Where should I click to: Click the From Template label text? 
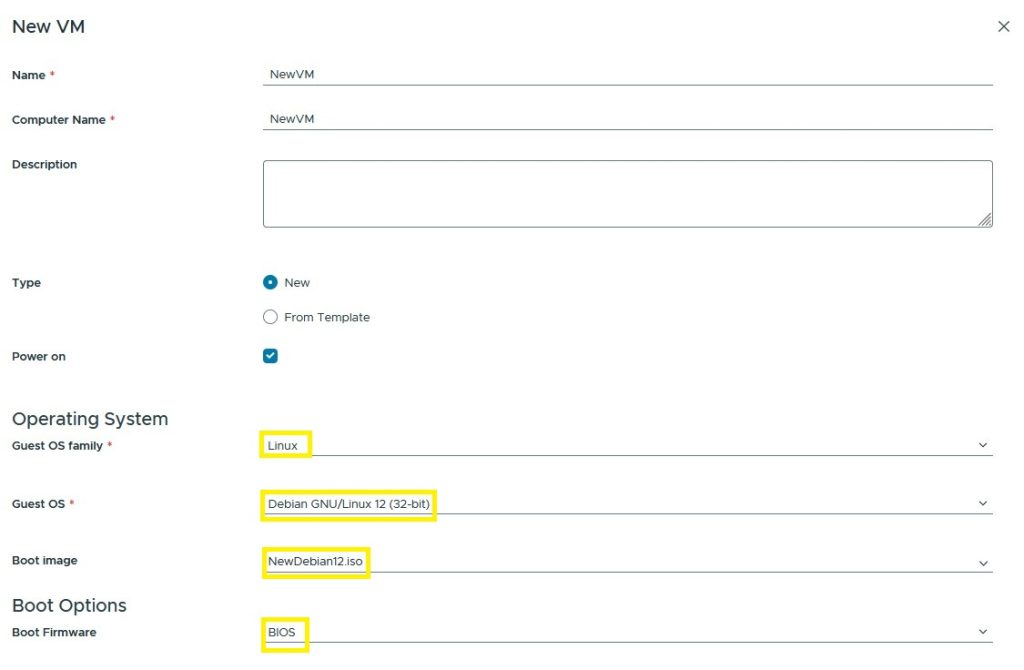click(327, 317)
